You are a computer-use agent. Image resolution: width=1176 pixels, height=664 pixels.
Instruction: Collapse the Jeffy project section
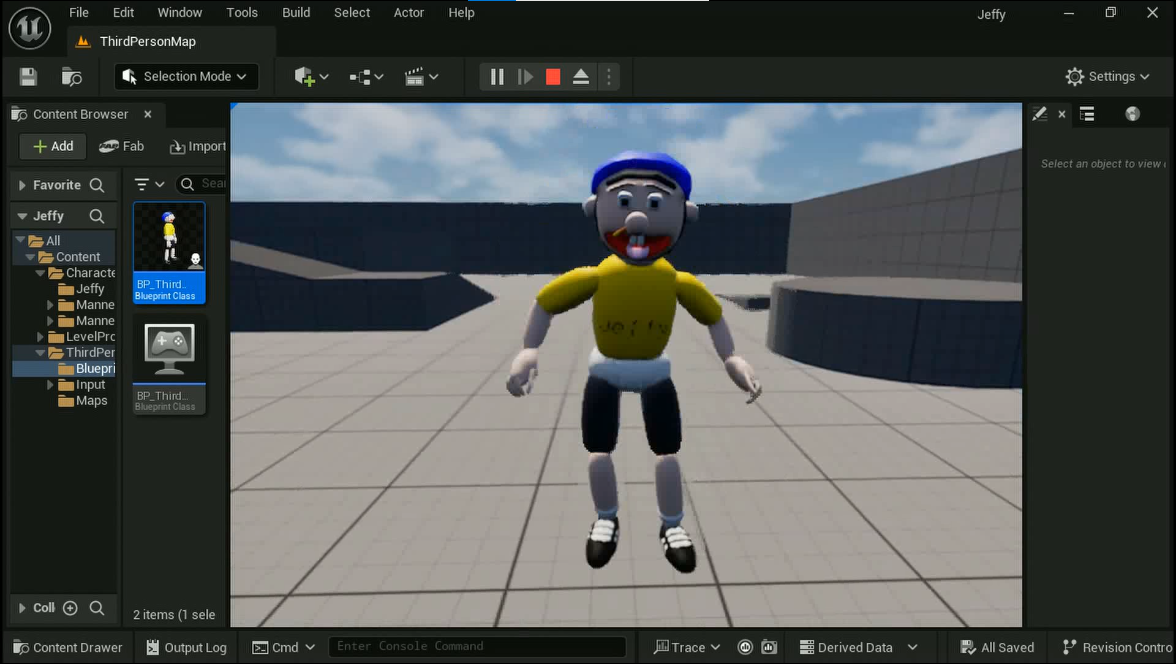tap(22, 216)
